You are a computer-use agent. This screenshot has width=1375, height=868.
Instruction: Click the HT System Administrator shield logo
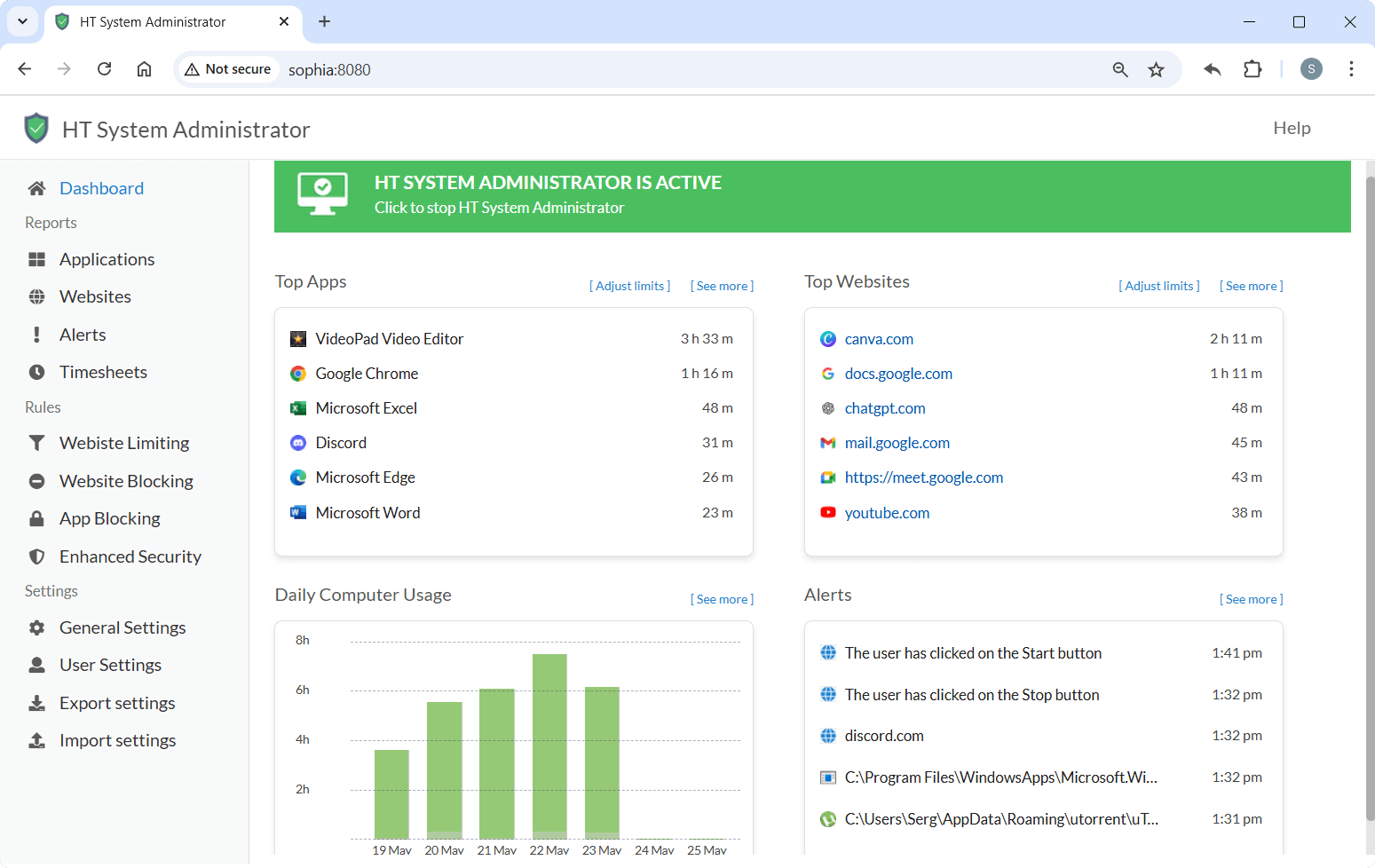(36, 128)
